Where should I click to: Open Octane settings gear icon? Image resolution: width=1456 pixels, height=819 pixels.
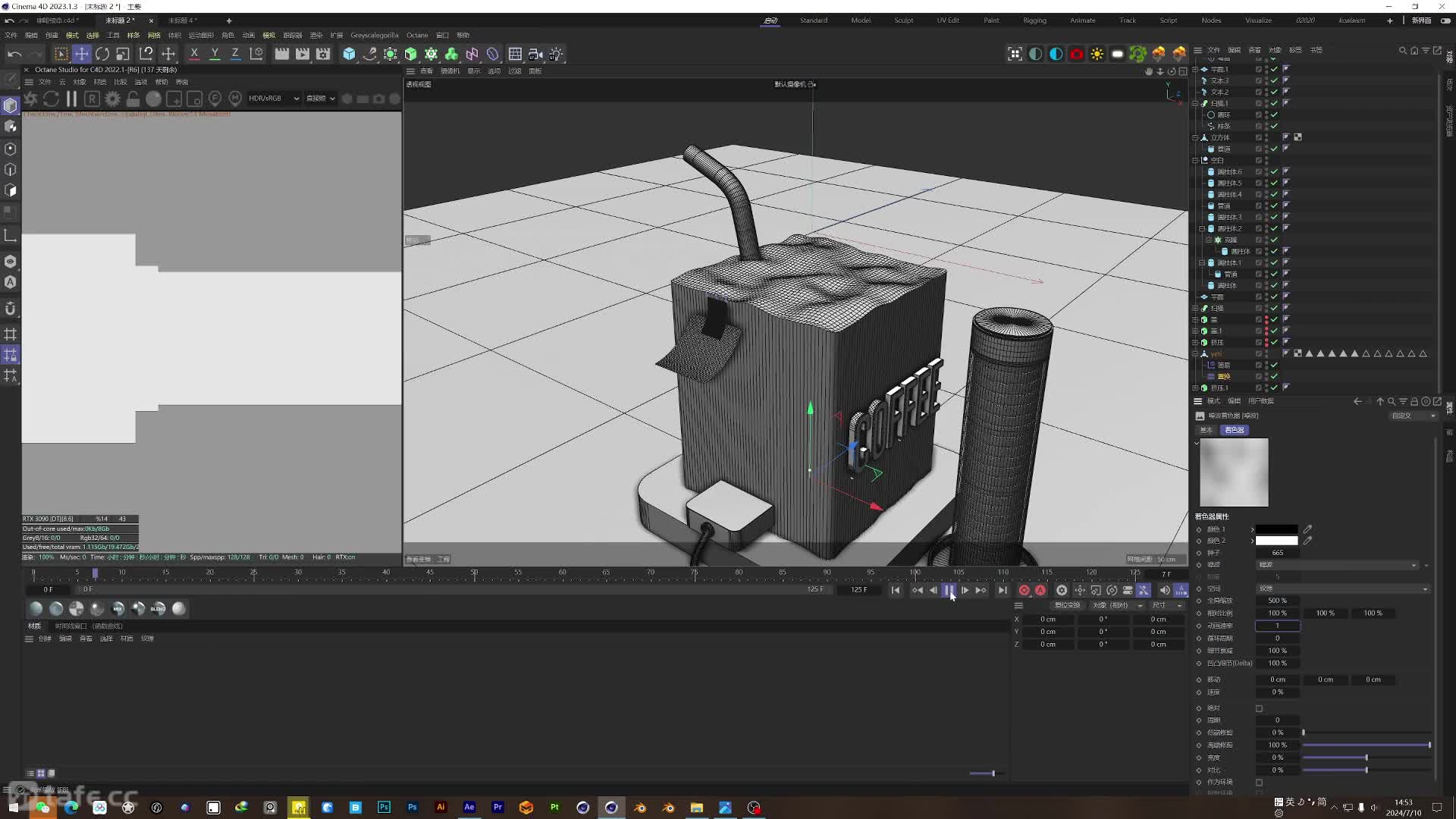[x=112, y=99]
